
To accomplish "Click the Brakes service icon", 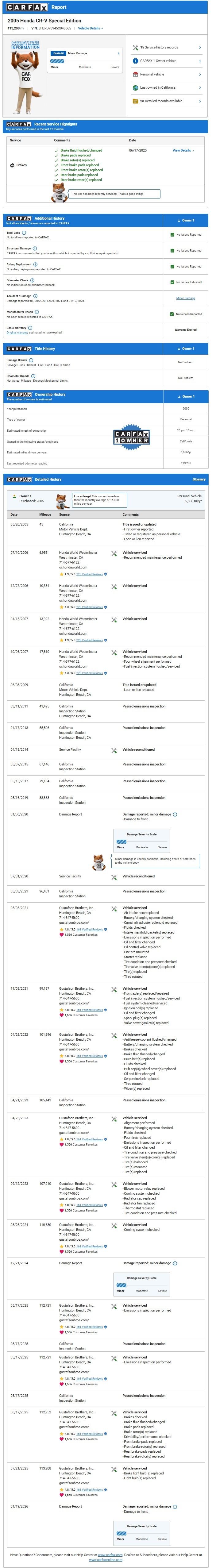I will pos(12,165).
